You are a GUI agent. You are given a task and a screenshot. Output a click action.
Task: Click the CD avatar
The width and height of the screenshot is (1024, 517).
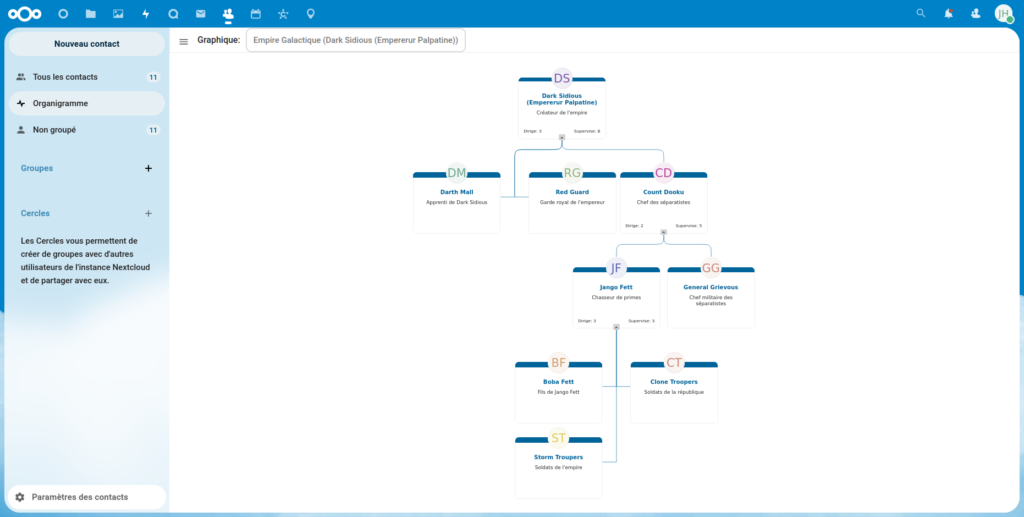coord(664,172)
